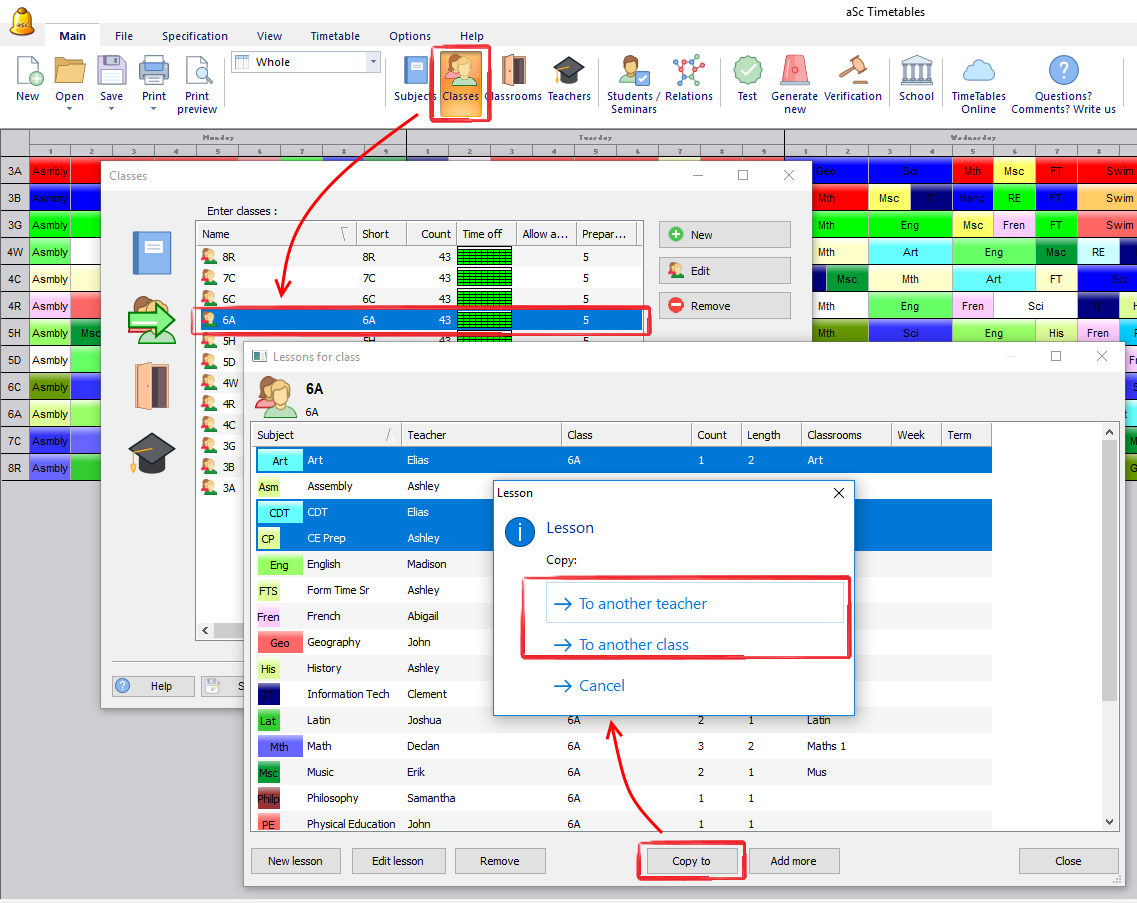Click the subjects book icon in Classes sidebar
Viewport: 1137px width, 903px height.
click(x=152, y=252)
